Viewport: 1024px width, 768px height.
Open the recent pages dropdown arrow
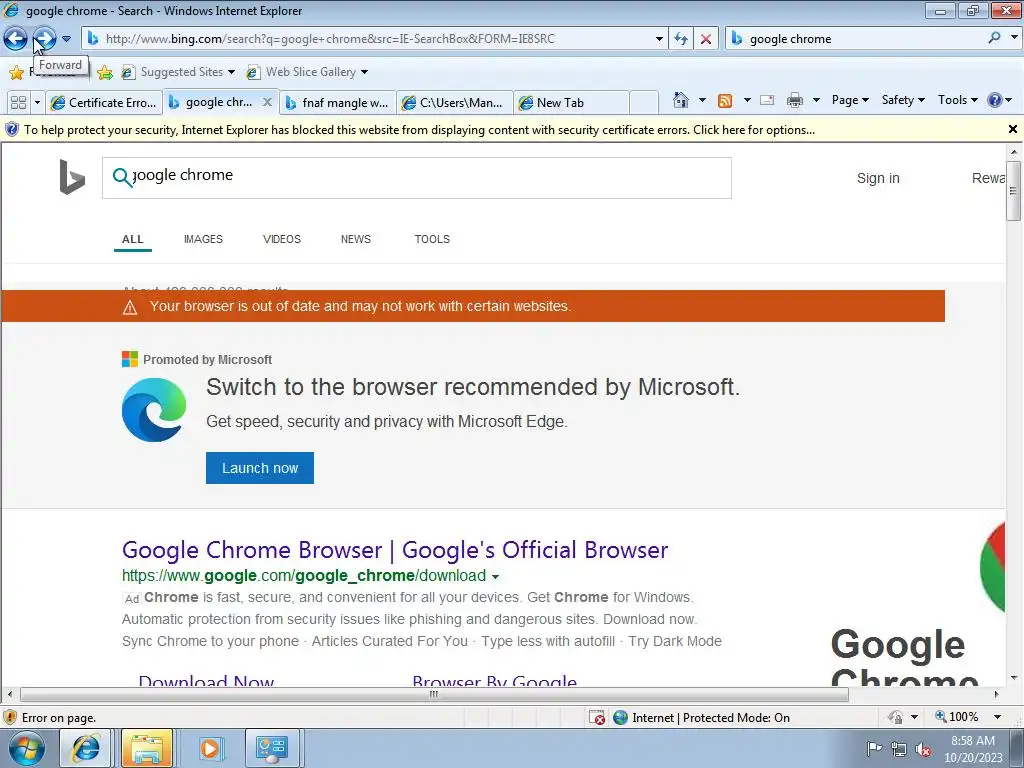coord(67,39)
